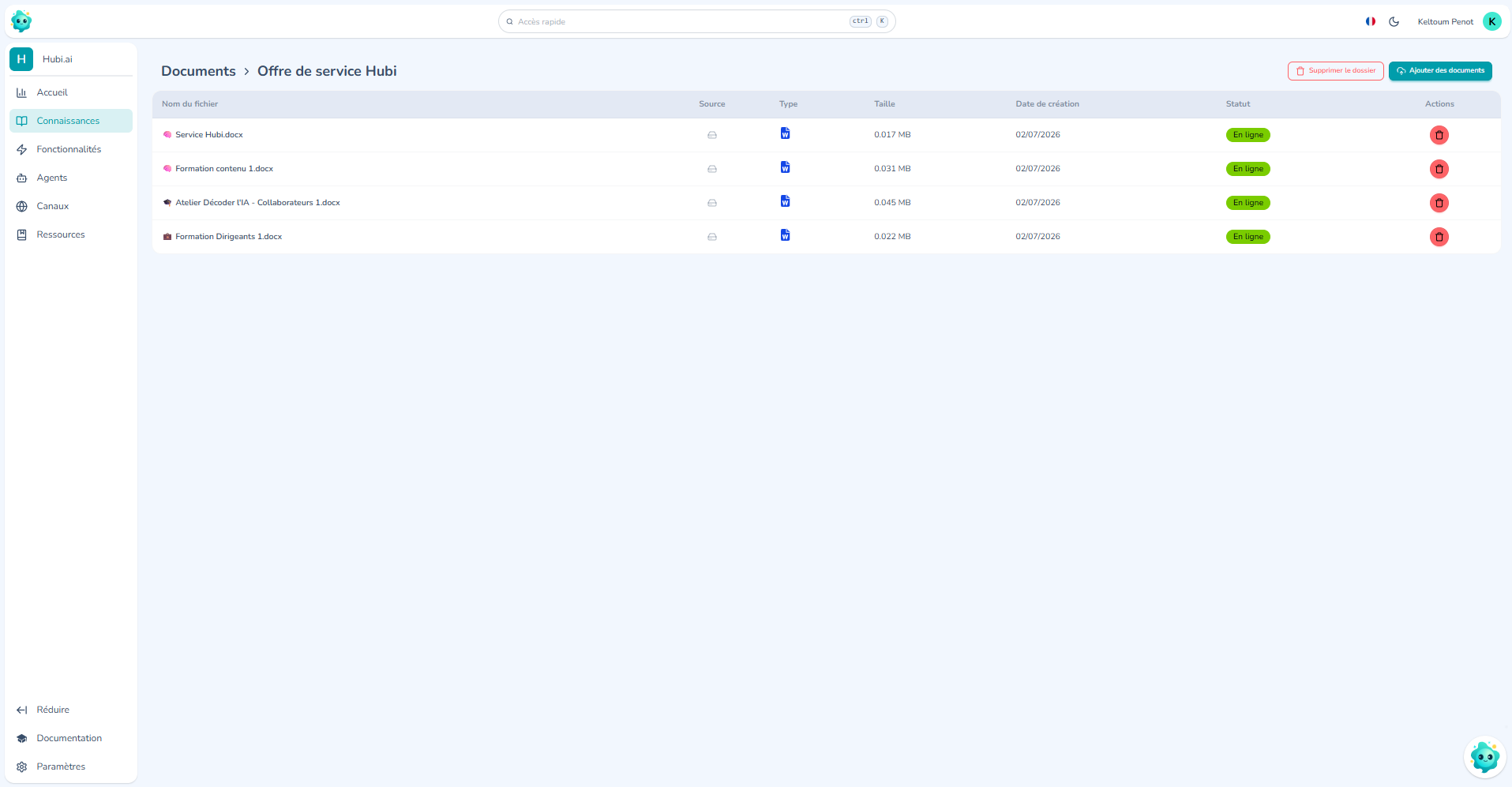This screenshot has width=1512, height=787.
Task: Click Word type icon for Atelier Décoder l'IA
Action: [785, 201]
